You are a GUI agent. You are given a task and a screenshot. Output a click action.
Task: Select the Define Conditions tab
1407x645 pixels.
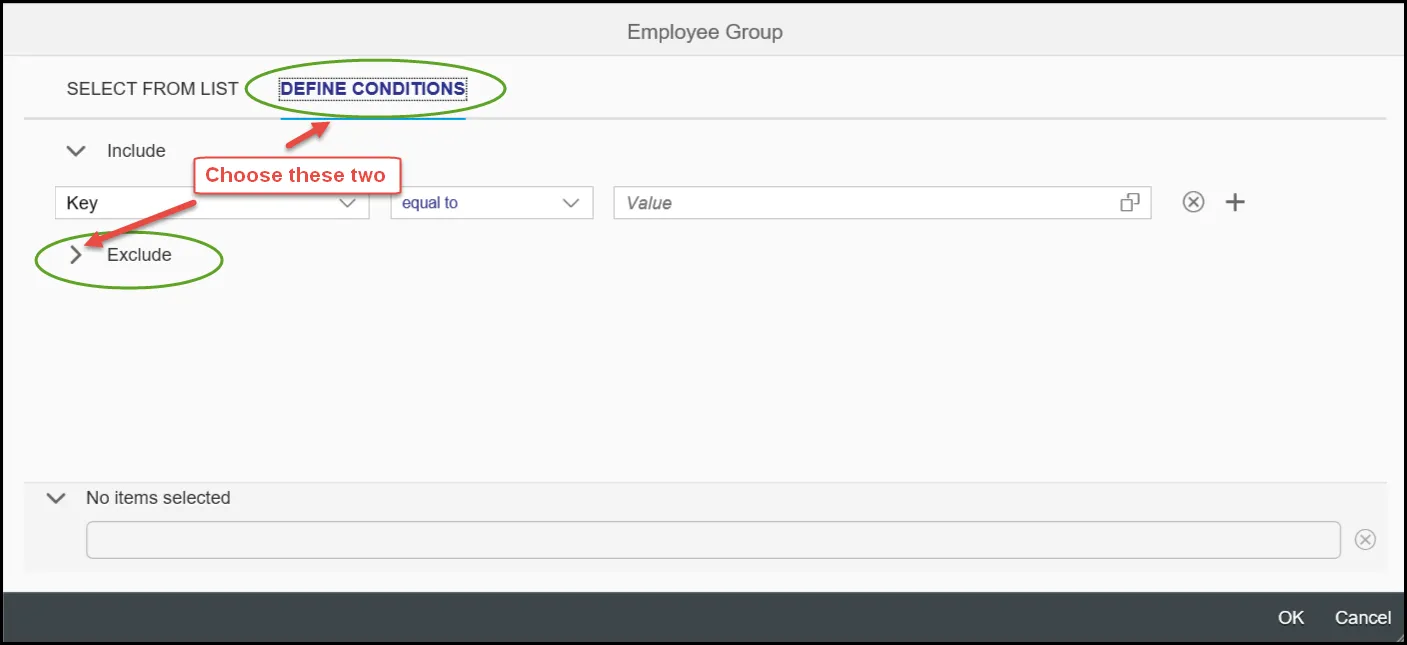click(372, 89)
